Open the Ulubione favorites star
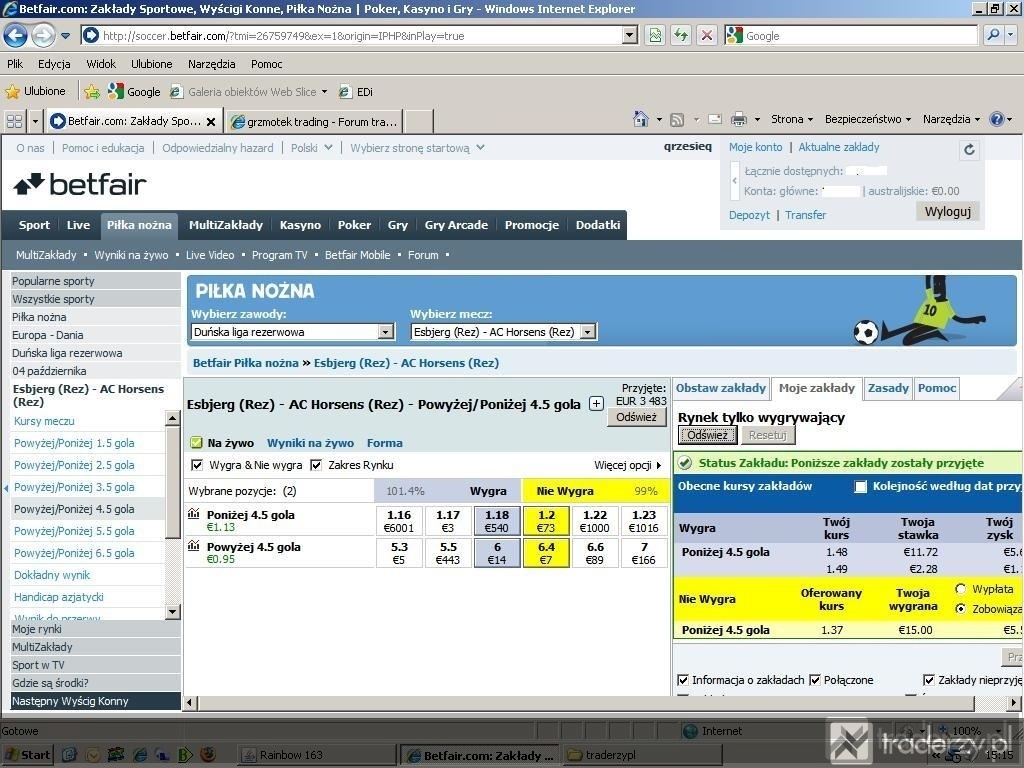Screen dimensions: 1024x768 click(x=35, y=91)
